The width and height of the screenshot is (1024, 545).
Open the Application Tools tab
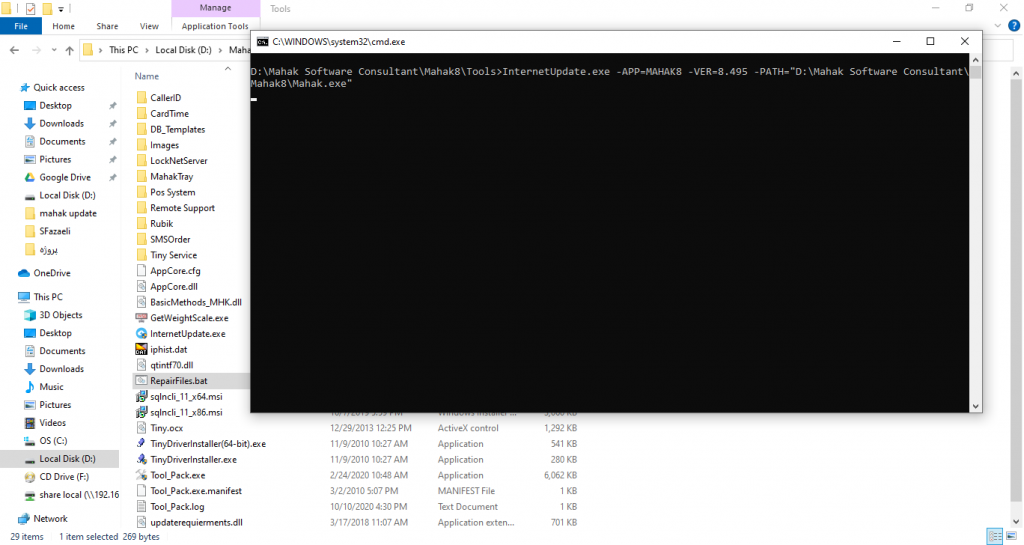coord(215,26)
